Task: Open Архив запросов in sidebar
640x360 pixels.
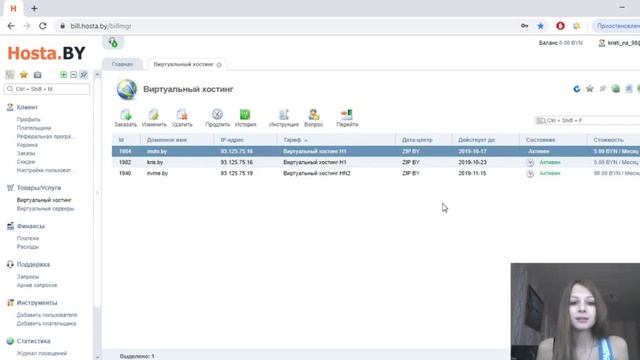Action: pos(37,285)
